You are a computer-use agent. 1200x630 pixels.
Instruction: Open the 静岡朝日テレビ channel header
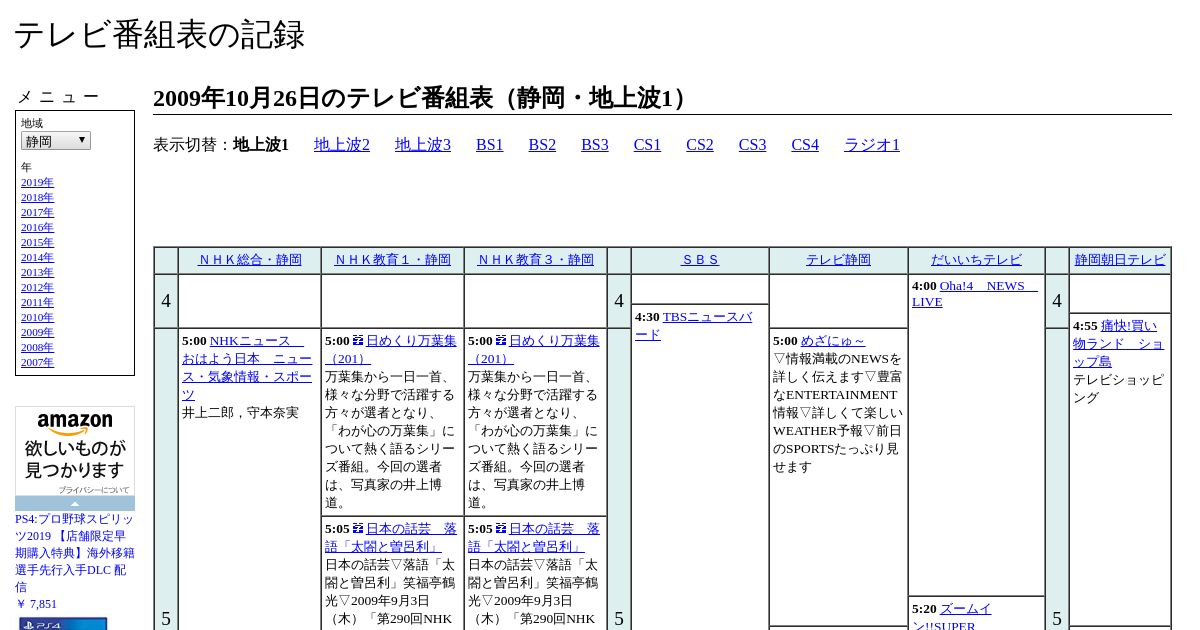click(1120, 260)
